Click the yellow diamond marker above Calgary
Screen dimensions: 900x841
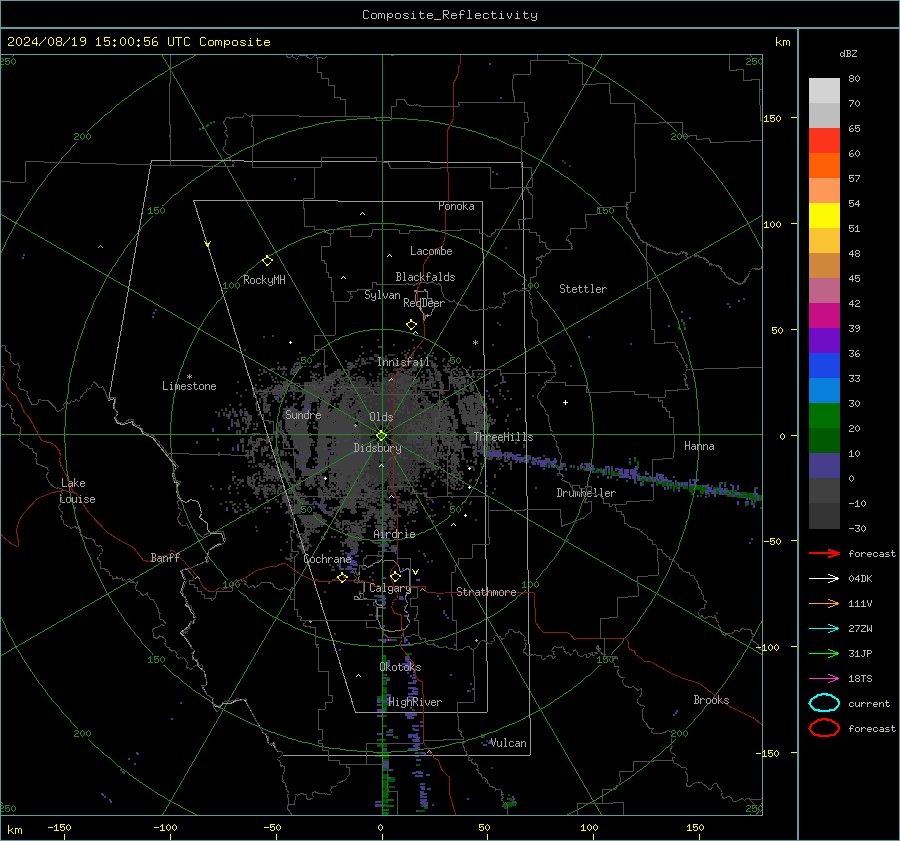[x=395, y=576]
